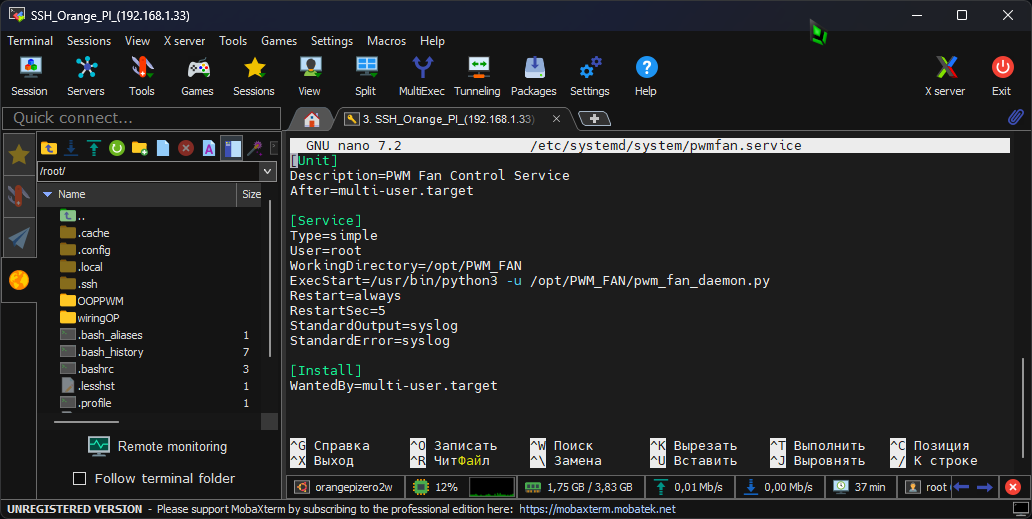The image size is (1032, 519).
Task: Click the Name column sort arrow
Action: coord(47,194)
